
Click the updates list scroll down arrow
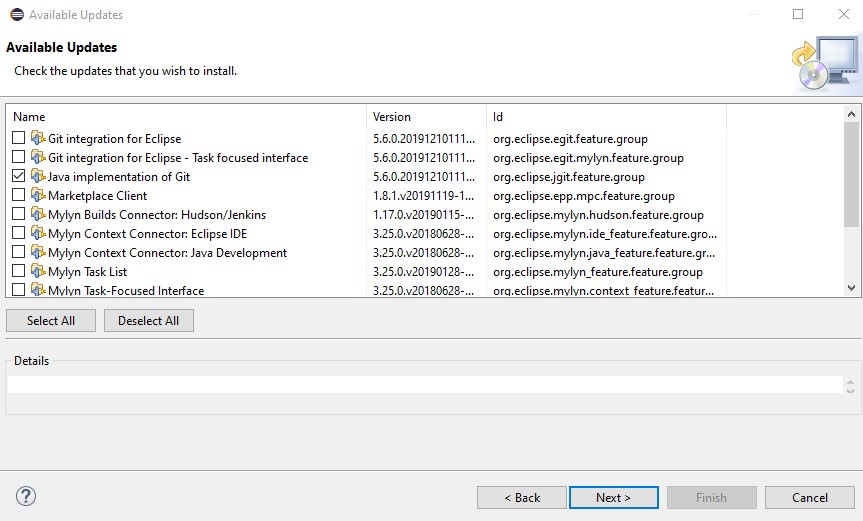[851, 288]
